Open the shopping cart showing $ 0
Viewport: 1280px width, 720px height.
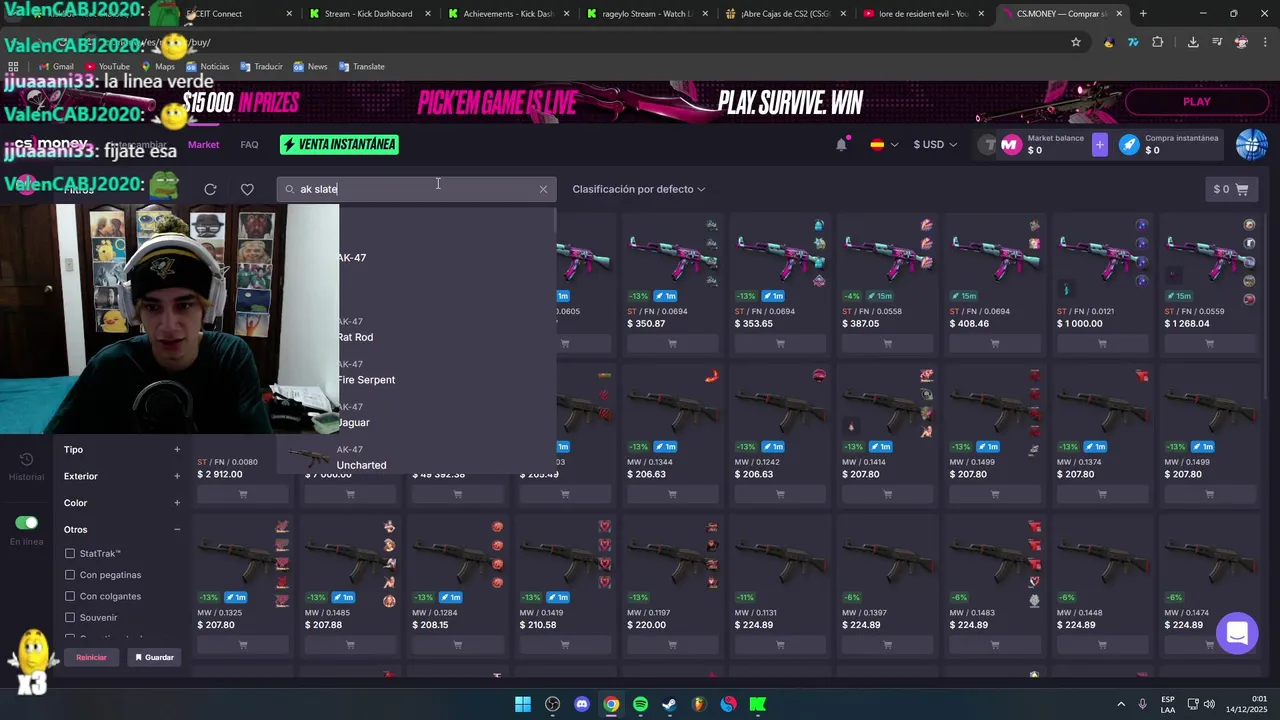pyautogui.click(x=1230, y=189)
